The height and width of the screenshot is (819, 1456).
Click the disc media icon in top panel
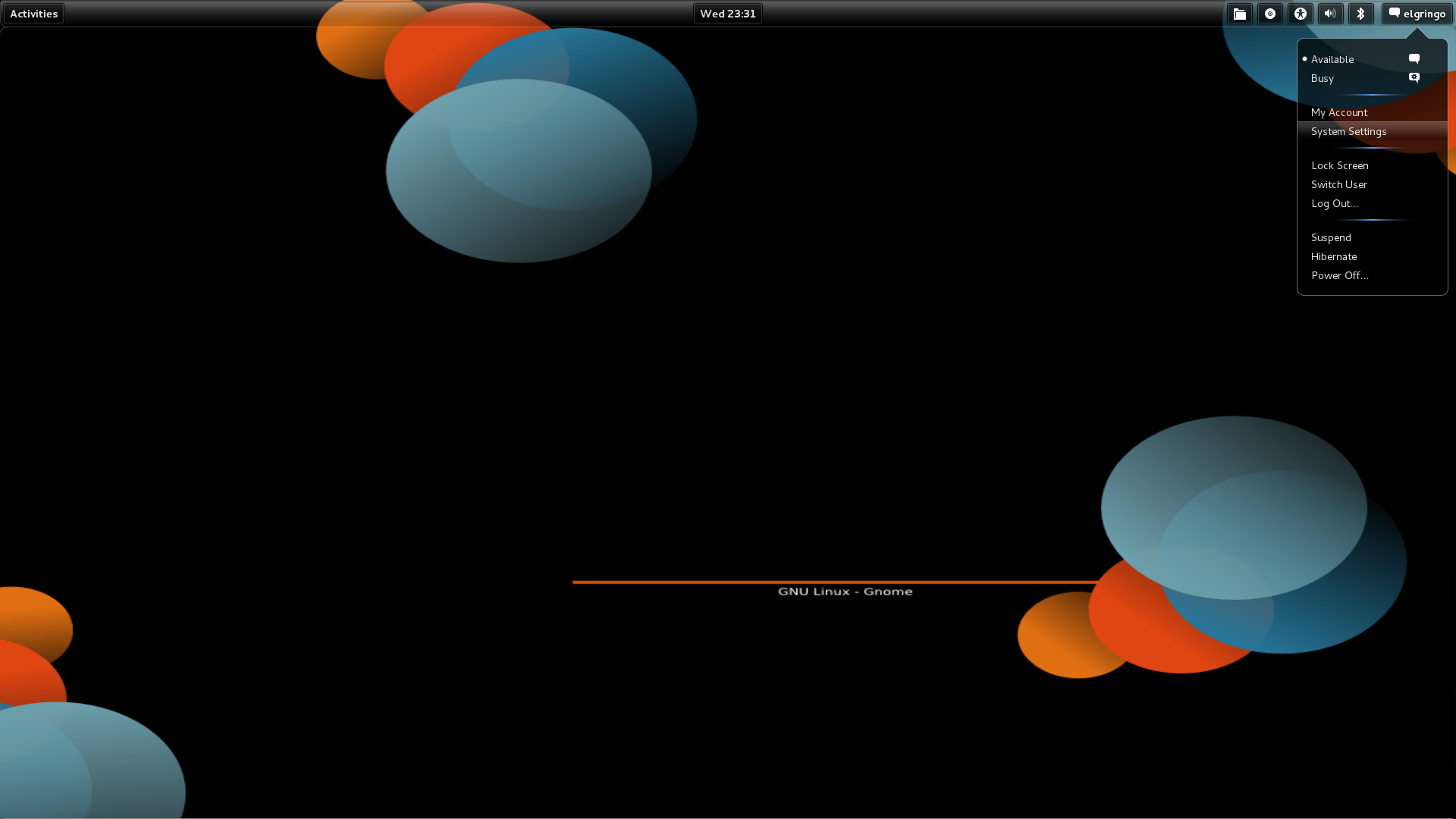1270,14
